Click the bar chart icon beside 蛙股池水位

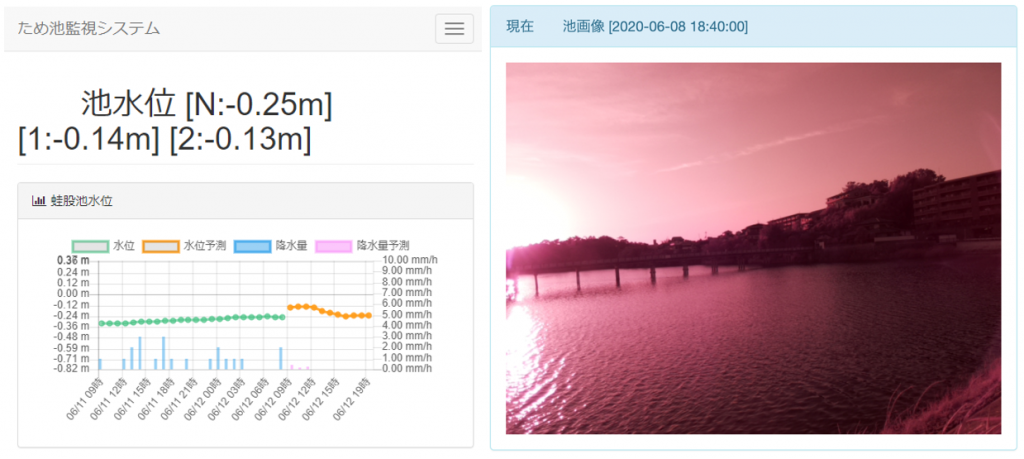39,201
